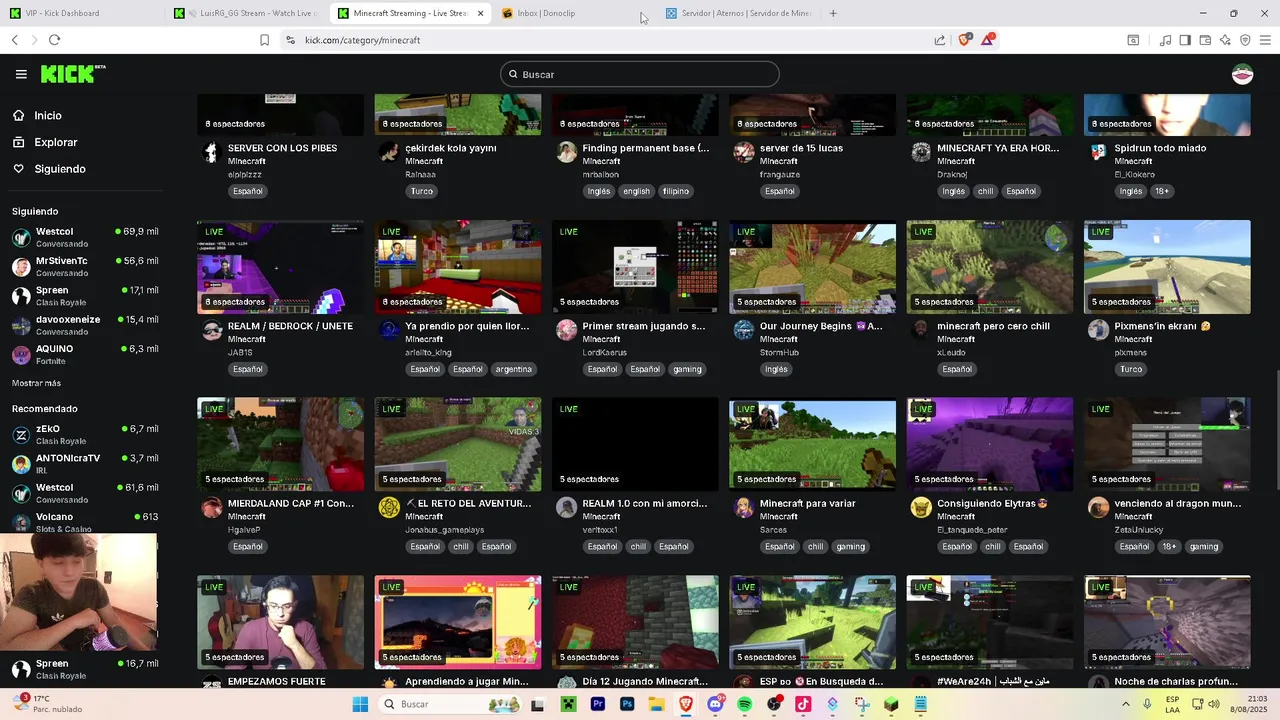1280x720 pixels.
Task: Open the browser main menu
Action: tap(1265, 40)
